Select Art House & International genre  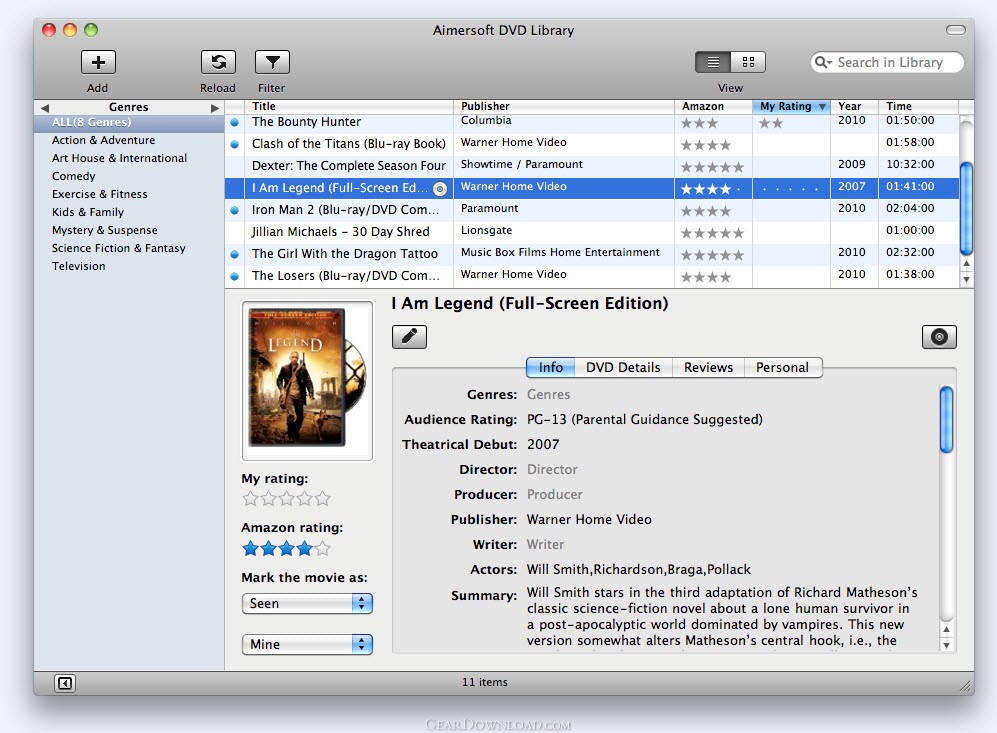coord(120,158)
